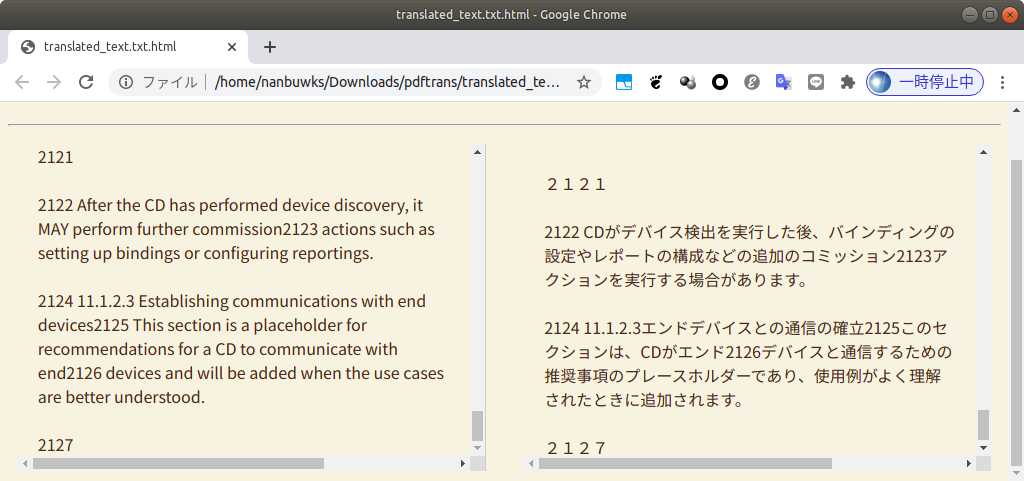The image size is (1024, 481).
Task: Click left arrow of right pane horizontal scrollbar
Action: click(532, 463)
